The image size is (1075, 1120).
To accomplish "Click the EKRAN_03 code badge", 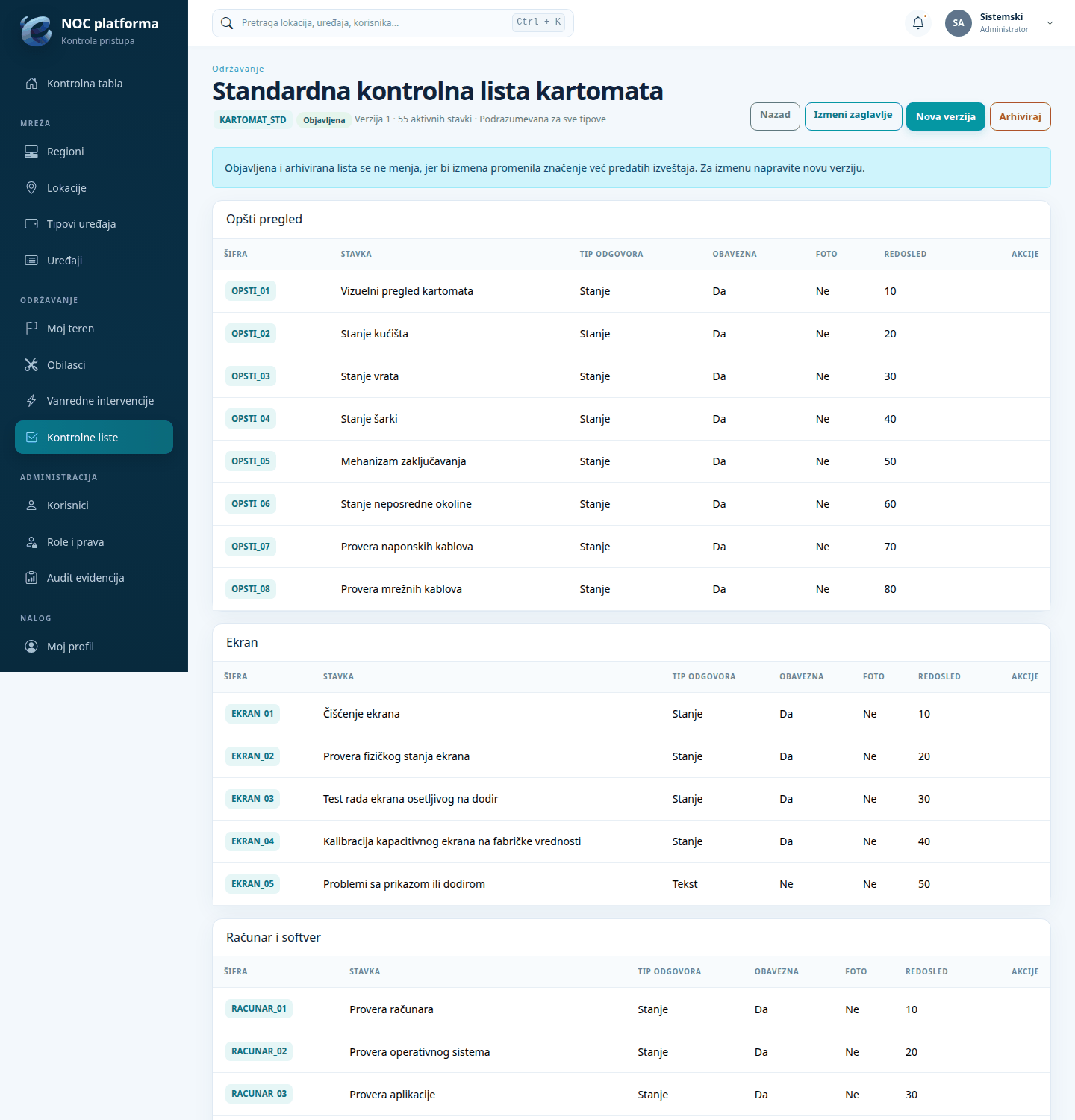I will coord(252,799).
